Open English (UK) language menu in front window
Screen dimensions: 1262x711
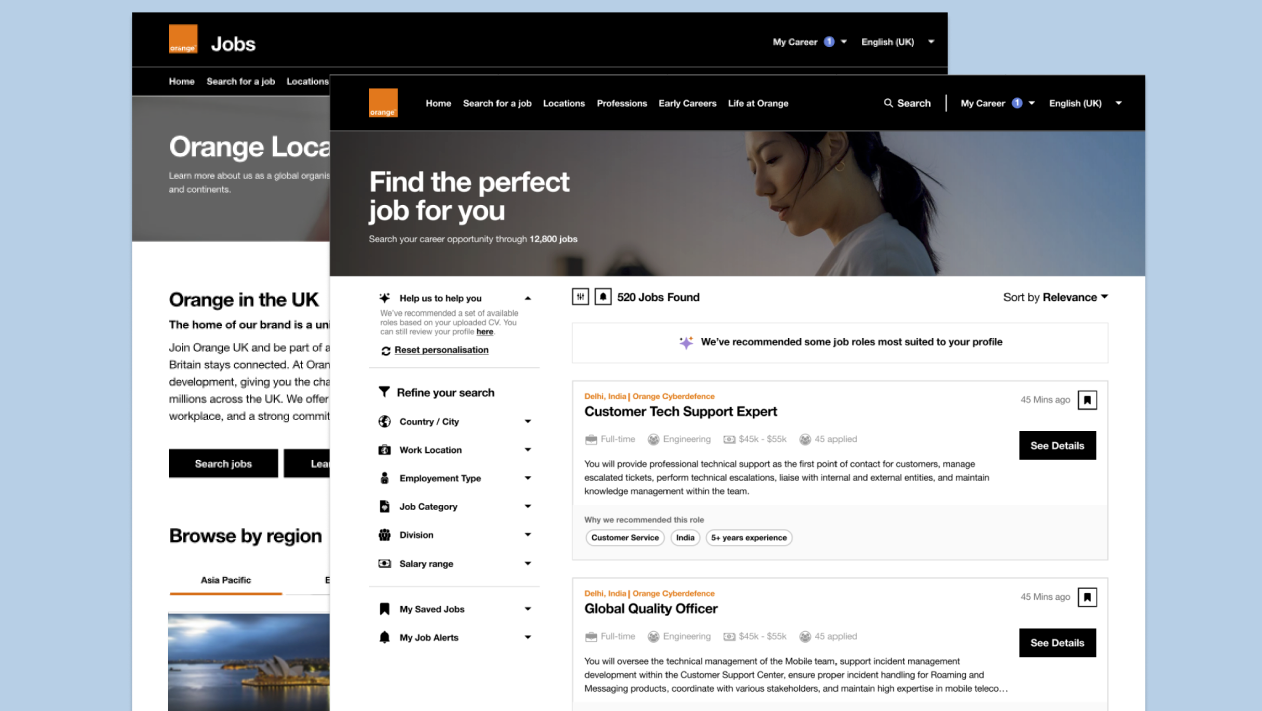[x=1085, y=103]
